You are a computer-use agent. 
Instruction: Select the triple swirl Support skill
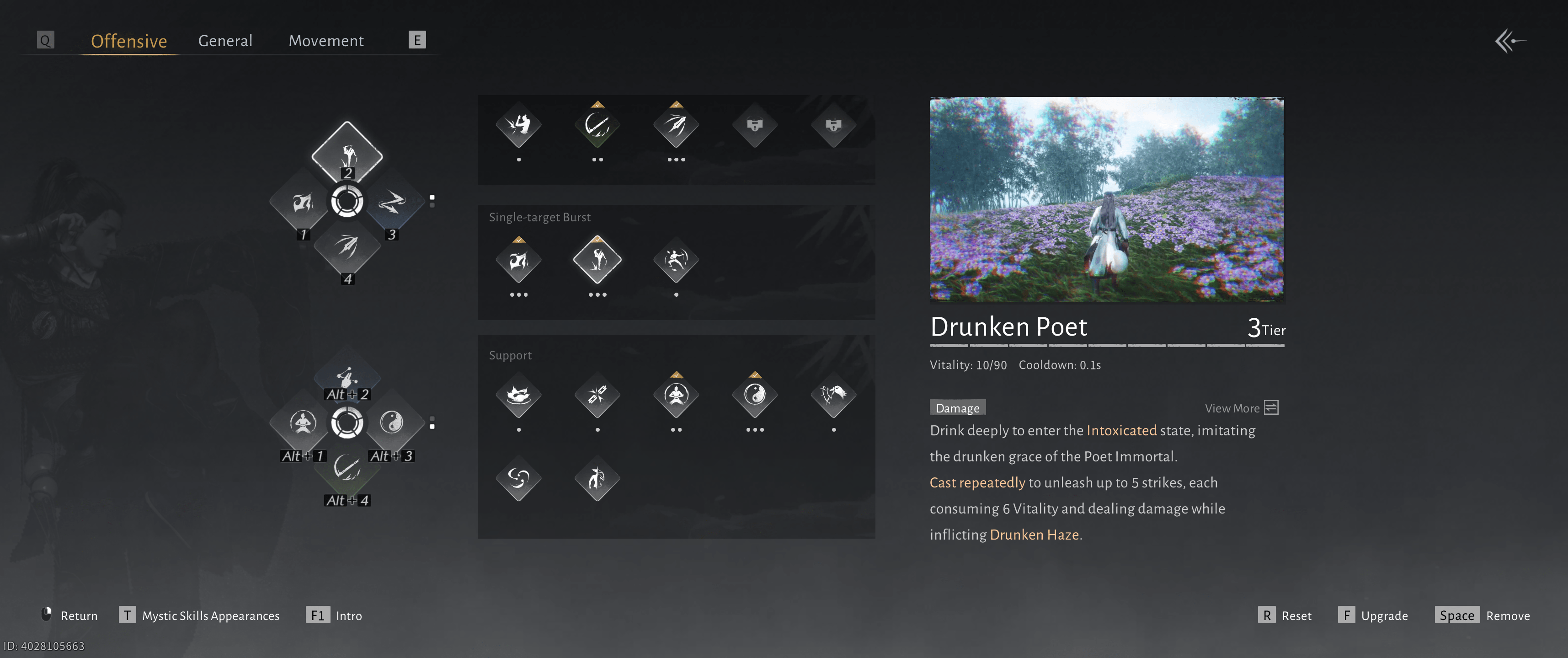click(518, 478)
